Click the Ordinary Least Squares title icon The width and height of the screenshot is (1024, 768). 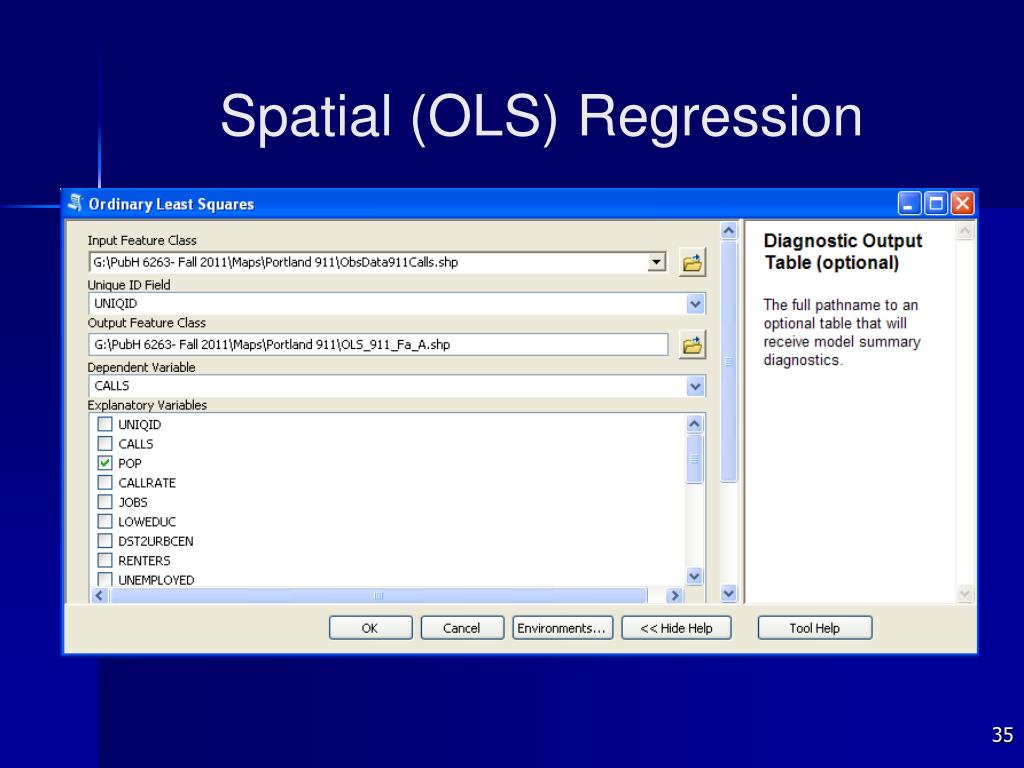coord(75,204)
